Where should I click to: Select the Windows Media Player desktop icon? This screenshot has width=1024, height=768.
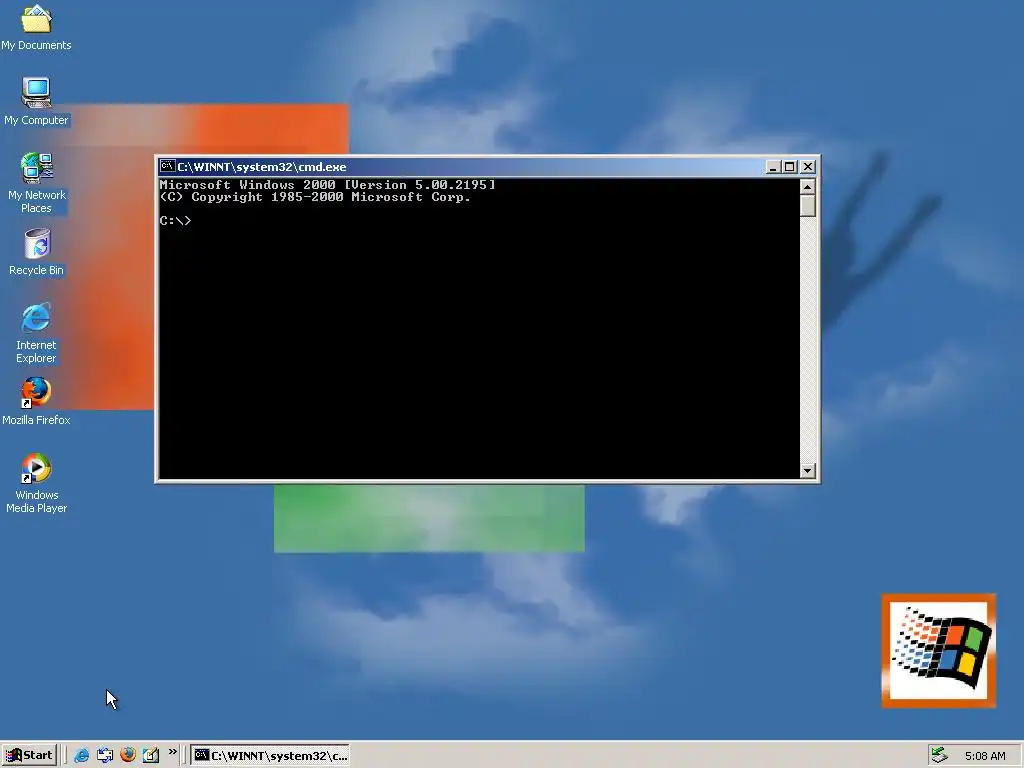pos(37,483)
